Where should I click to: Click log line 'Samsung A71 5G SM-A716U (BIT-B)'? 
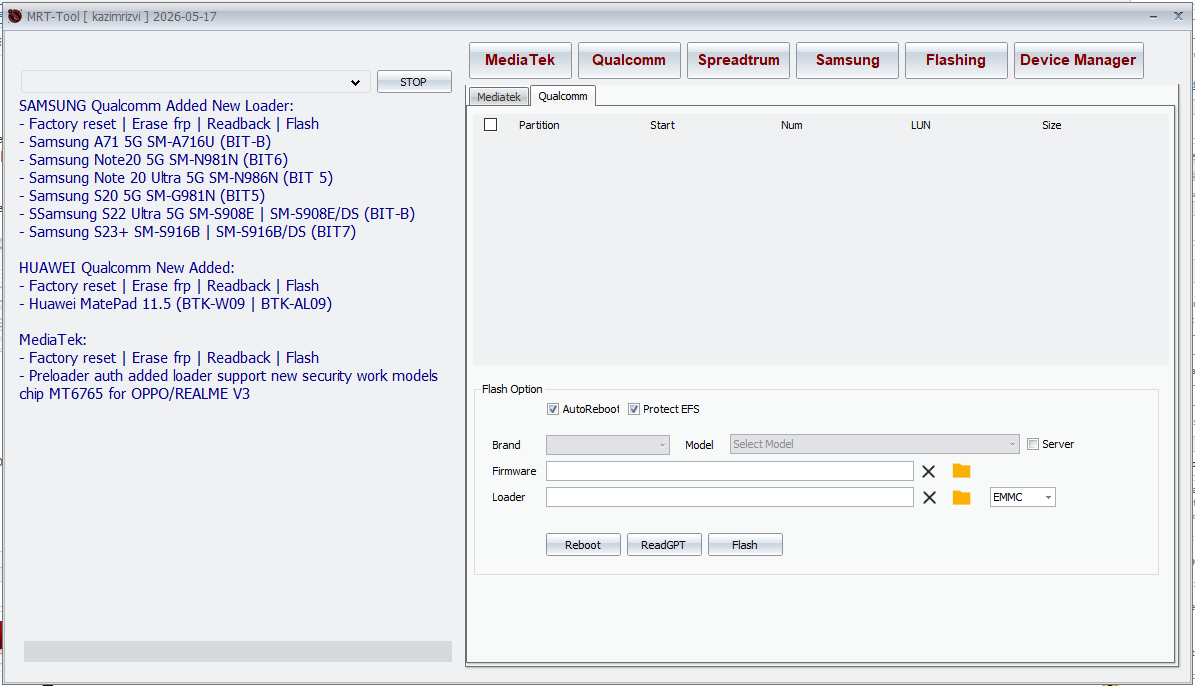145,142
